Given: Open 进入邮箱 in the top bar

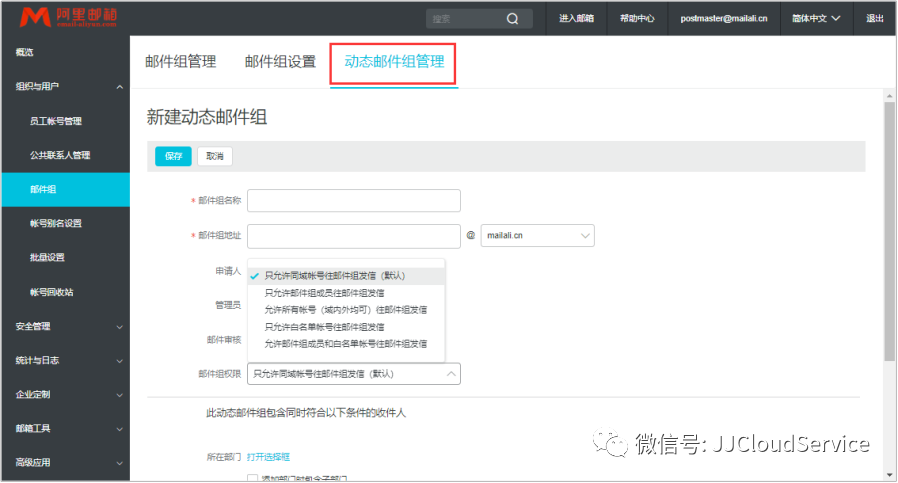Looking at the screenshot, I should [x=576, y=18].
